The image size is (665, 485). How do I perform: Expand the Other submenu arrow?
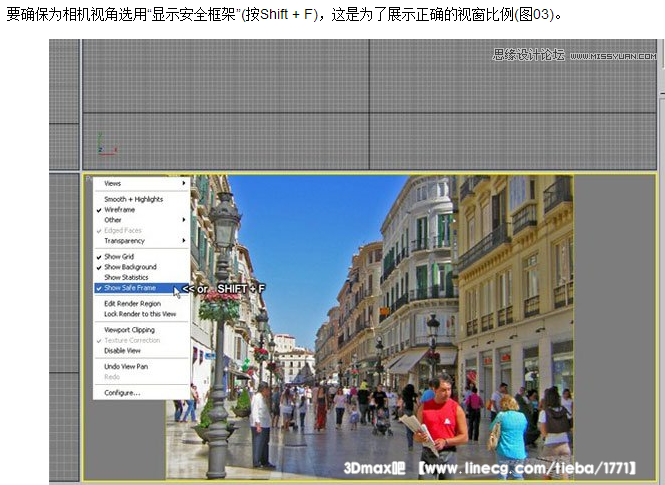point(184,220)
